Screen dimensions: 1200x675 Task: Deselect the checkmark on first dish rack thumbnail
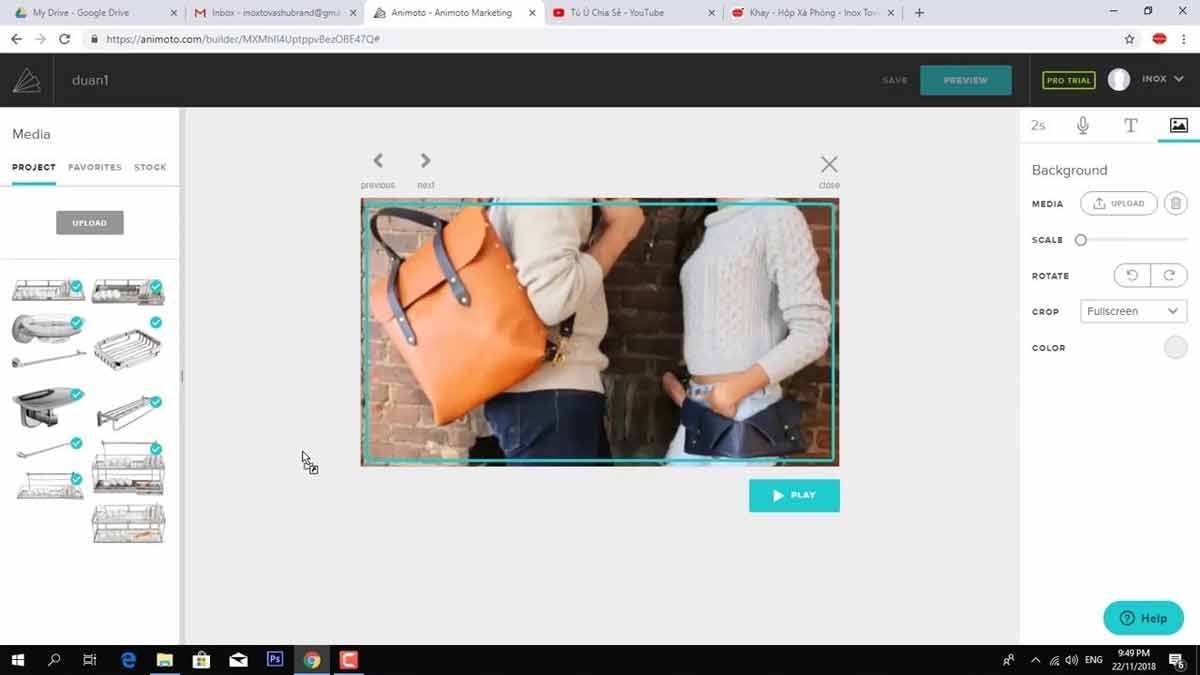point(75,285)
